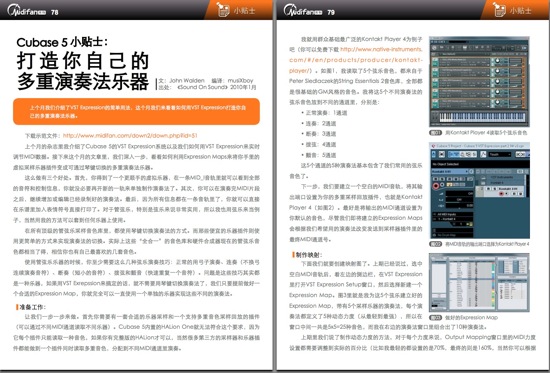Click the Expression Map screenshot thumbnail
550x373 pixels.
click(479, 282)
